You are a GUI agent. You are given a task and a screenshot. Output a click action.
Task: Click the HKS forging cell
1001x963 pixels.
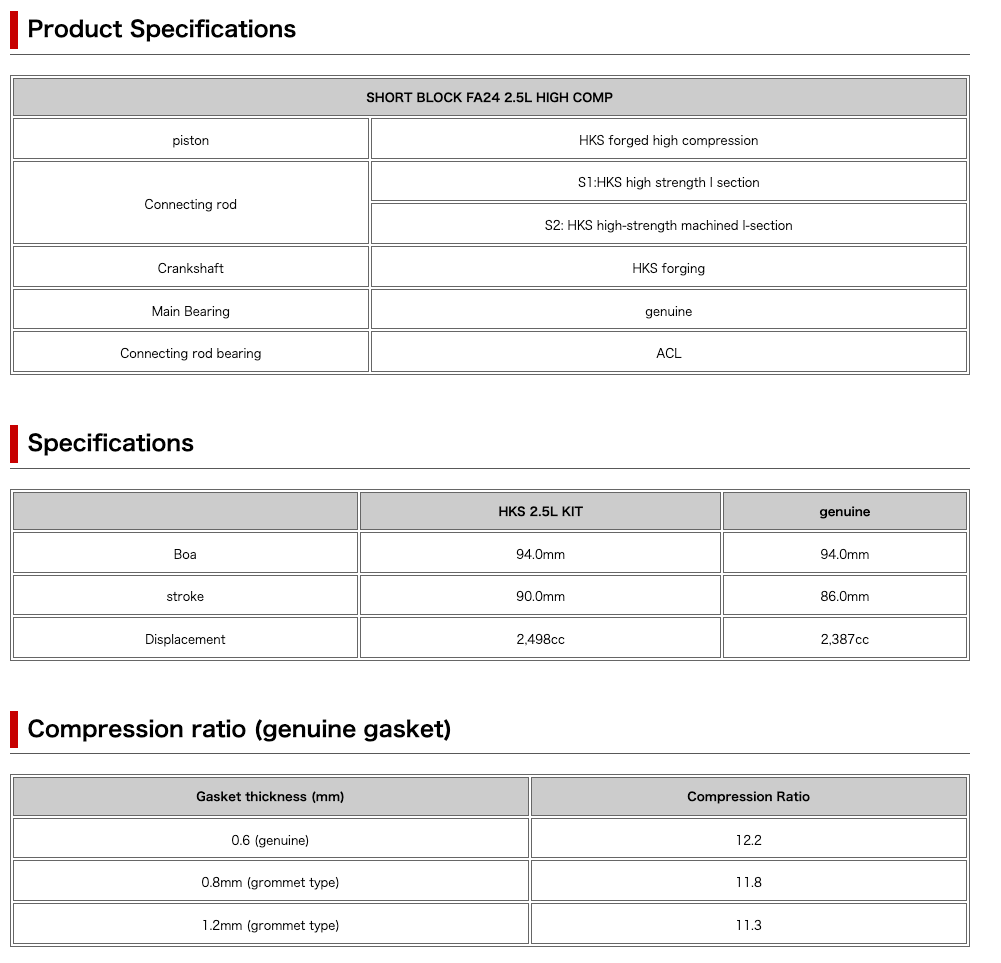[x=668, y=268]
